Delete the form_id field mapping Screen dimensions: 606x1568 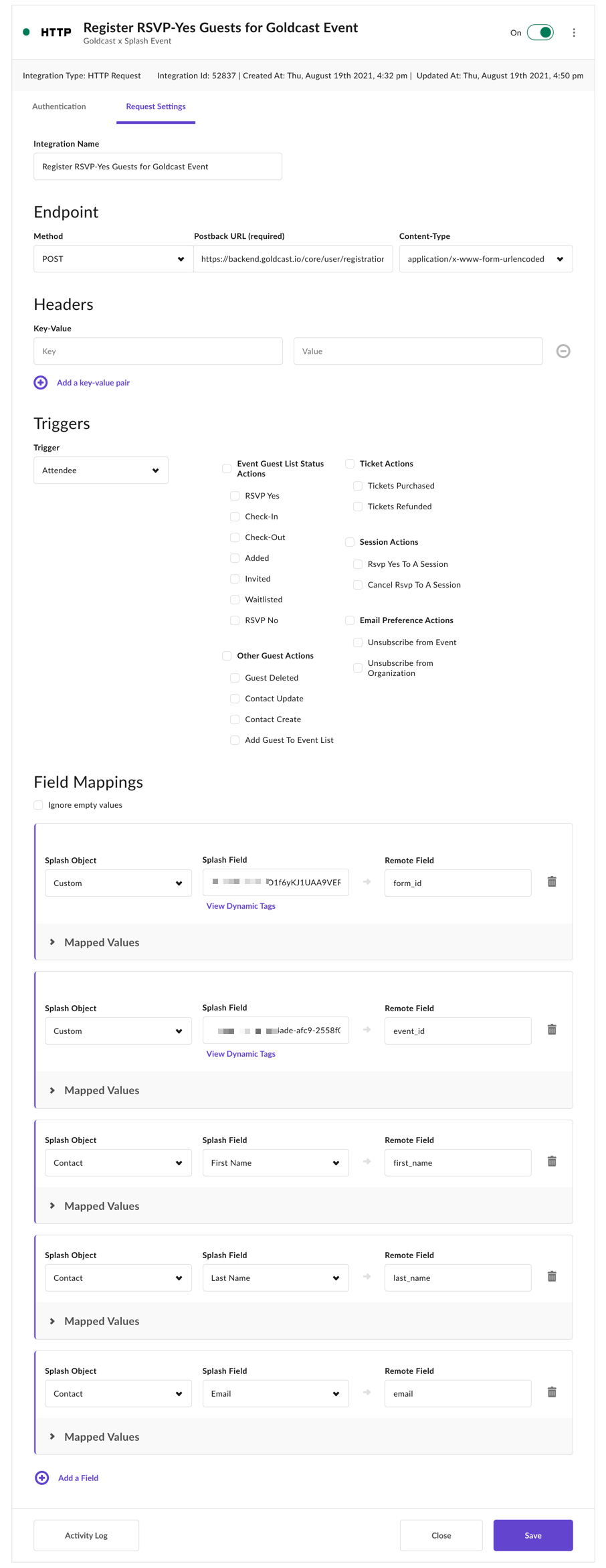[x=552, y=881]
